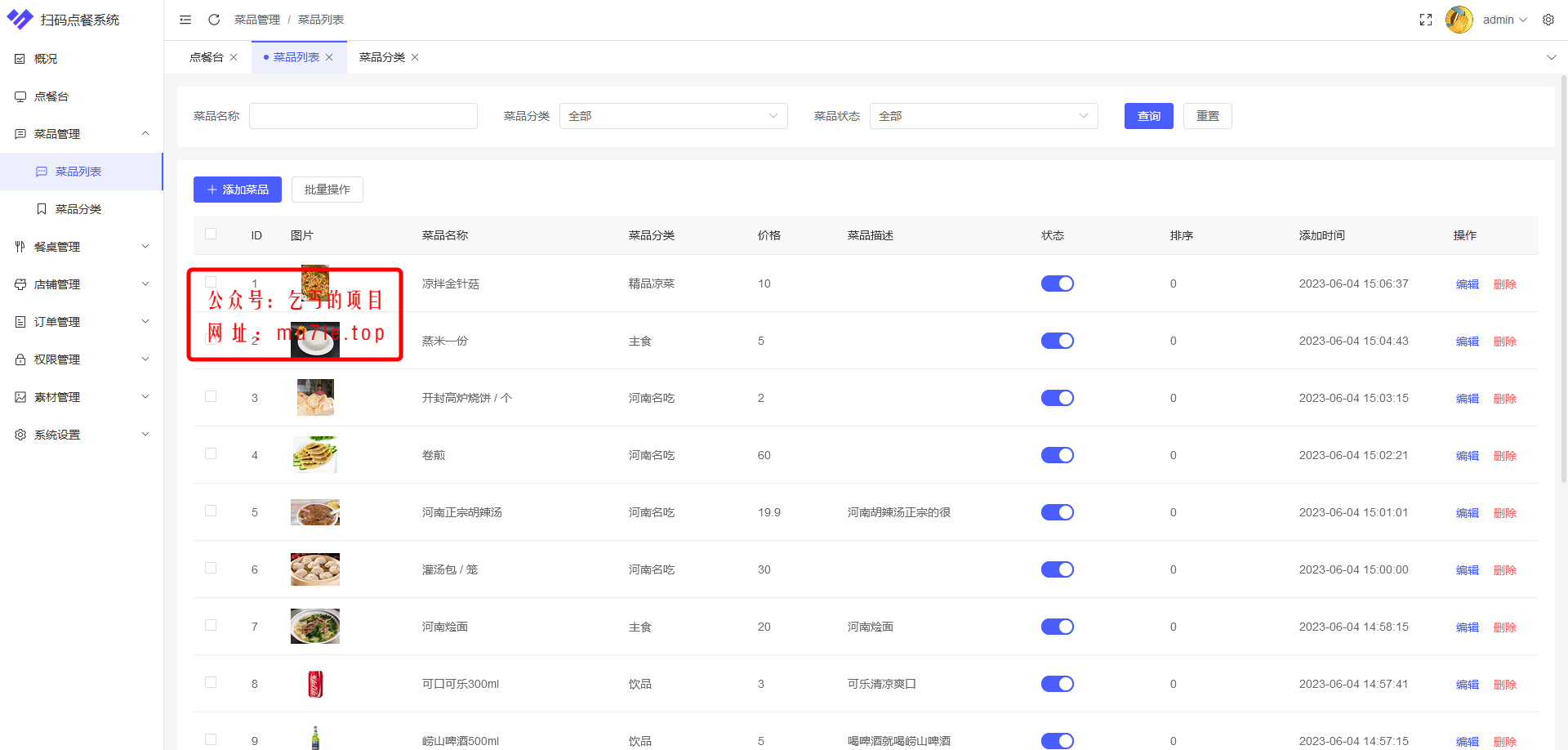This screenshot has height=750, width=1568.
Task: Click the 查询 search button
Action: point(1149,116)
